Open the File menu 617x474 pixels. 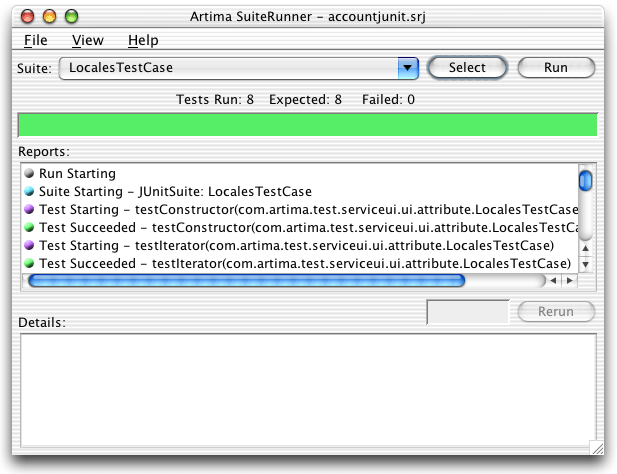pos(35,40)
